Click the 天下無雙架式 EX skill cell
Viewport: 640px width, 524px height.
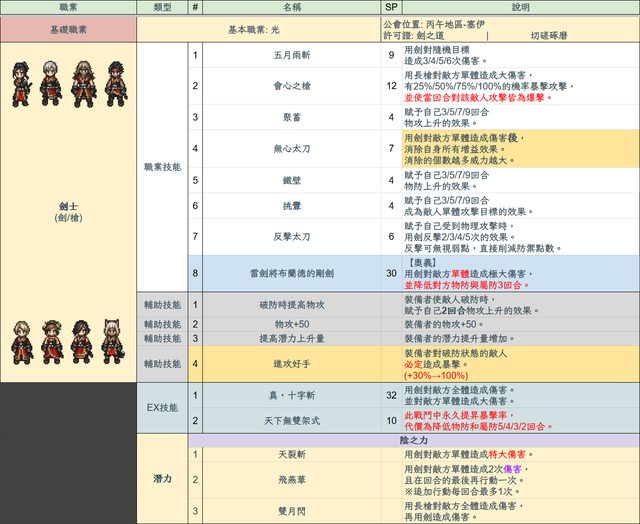tap(291, 419)
